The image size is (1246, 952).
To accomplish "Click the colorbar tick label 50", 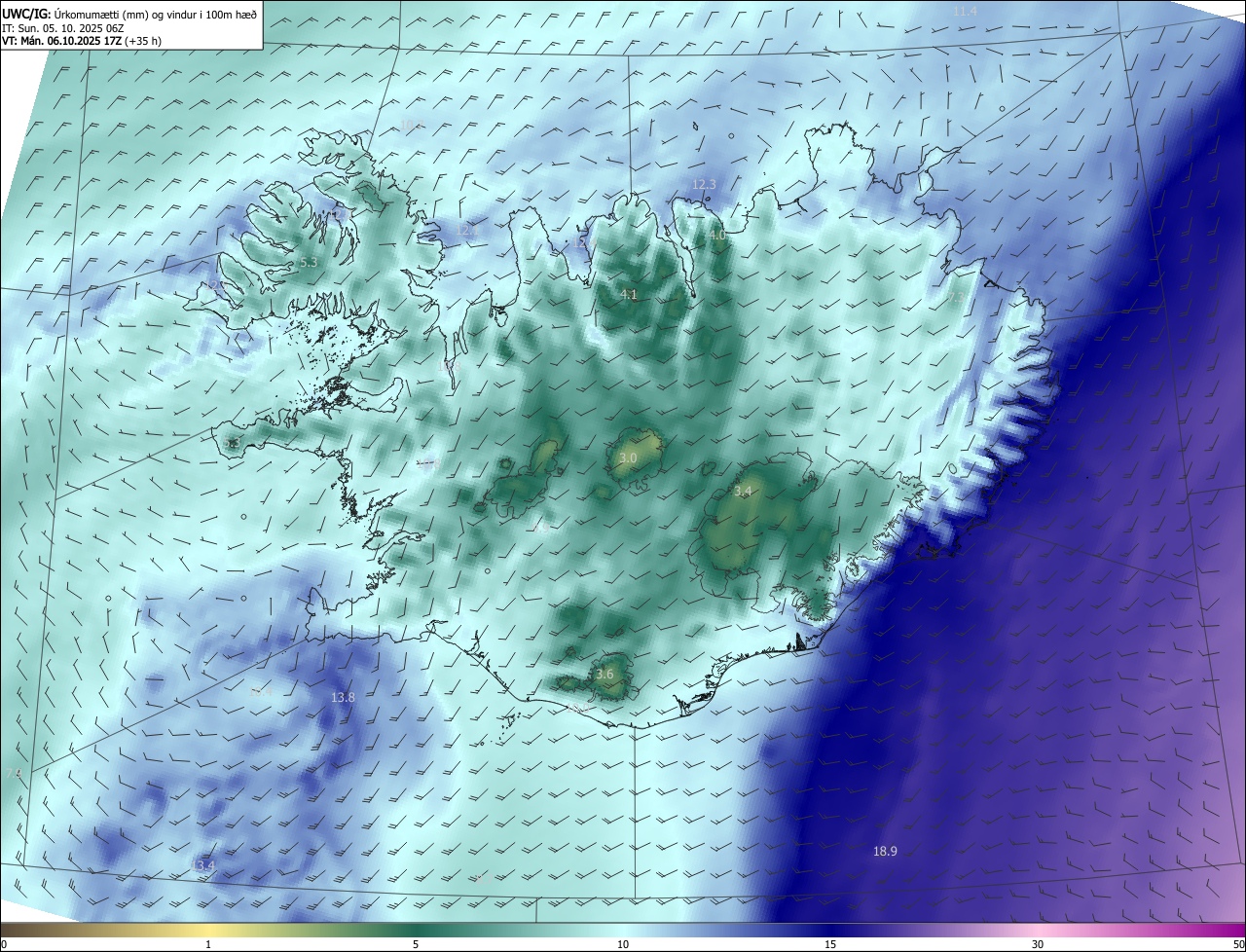I will coord(1238,944).
